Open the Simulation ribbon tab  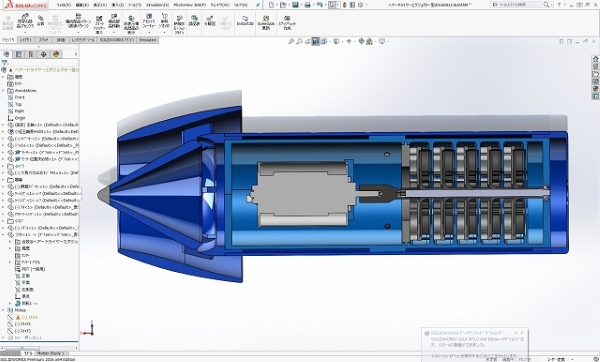[148, 40]
